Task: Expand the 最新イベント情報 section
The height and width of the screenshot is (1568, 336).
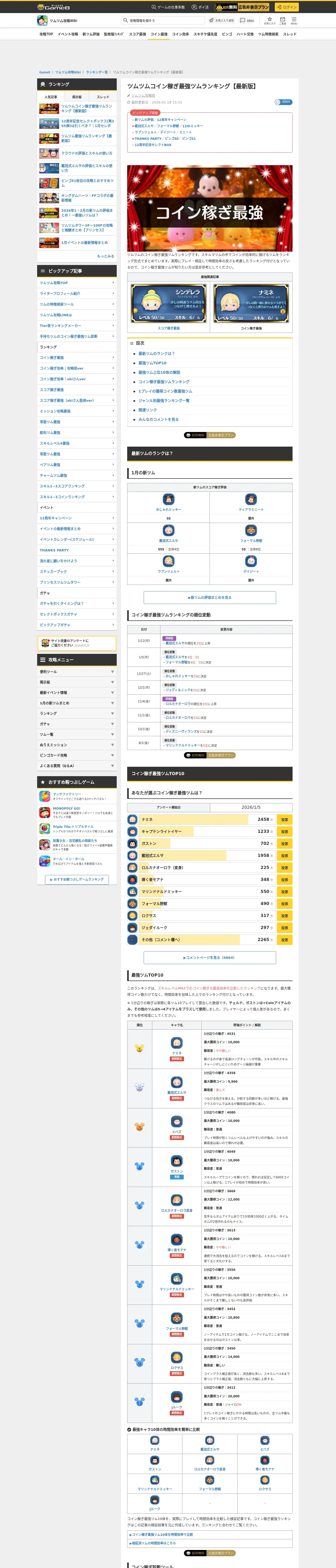Action: pos(77,693)
